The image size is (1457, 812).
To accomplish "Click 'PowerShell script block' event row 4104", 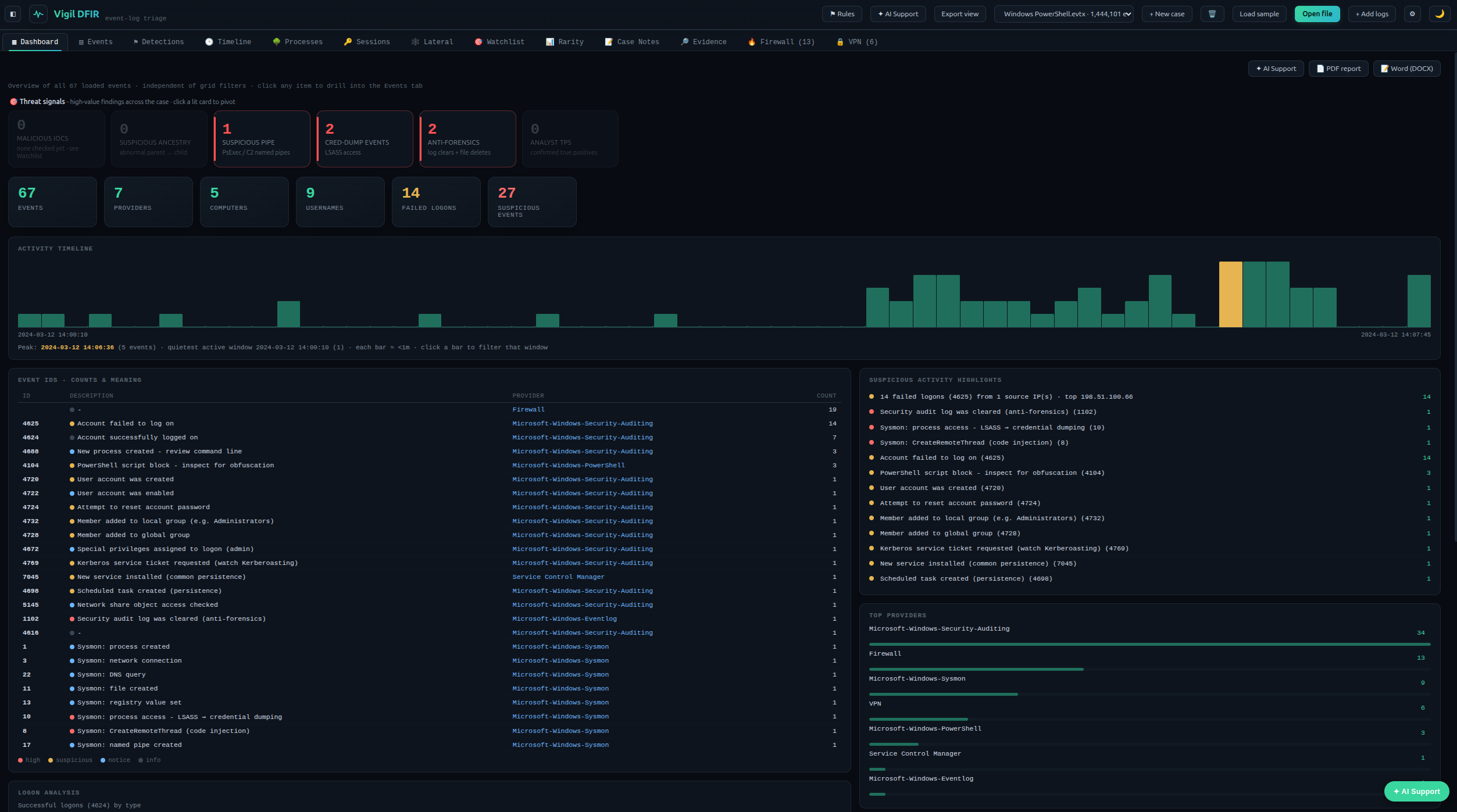I will click(430, 466).
